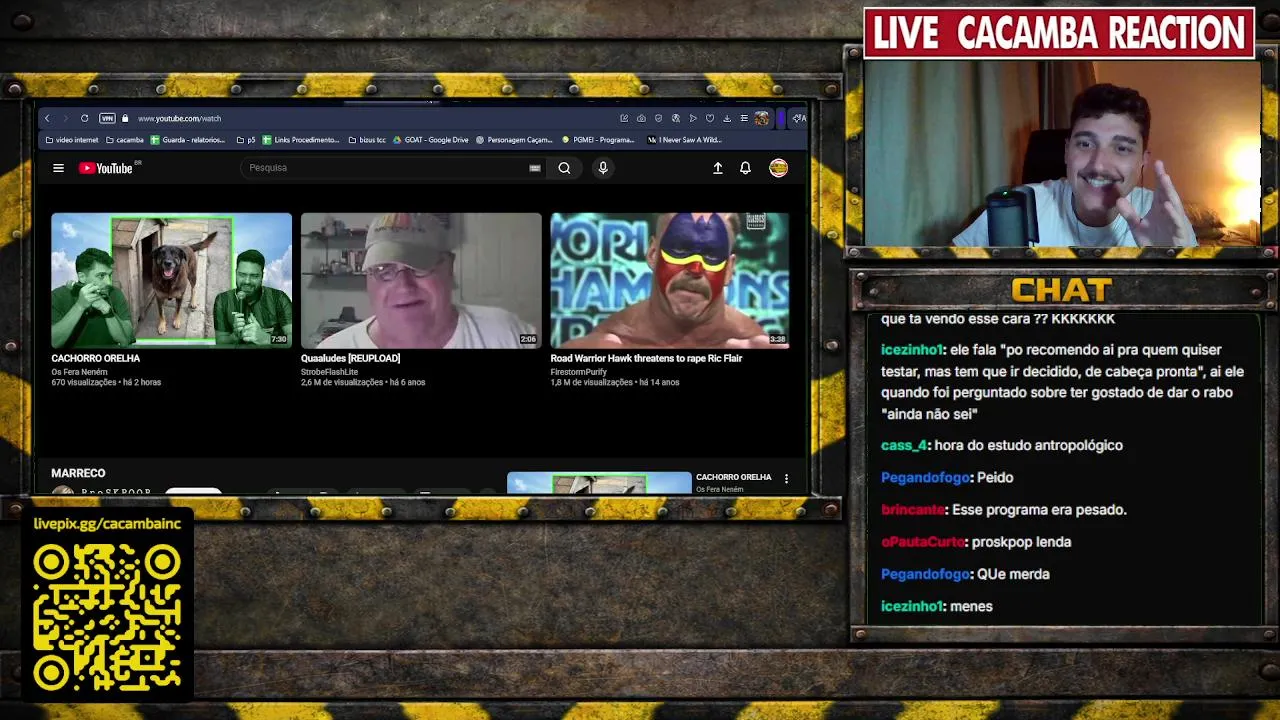The height and width of the screenshot is (720, 1280).
Task: Open the Quaaludes [REUPLOAD] video thumbnail
Action: click(421, 280)
